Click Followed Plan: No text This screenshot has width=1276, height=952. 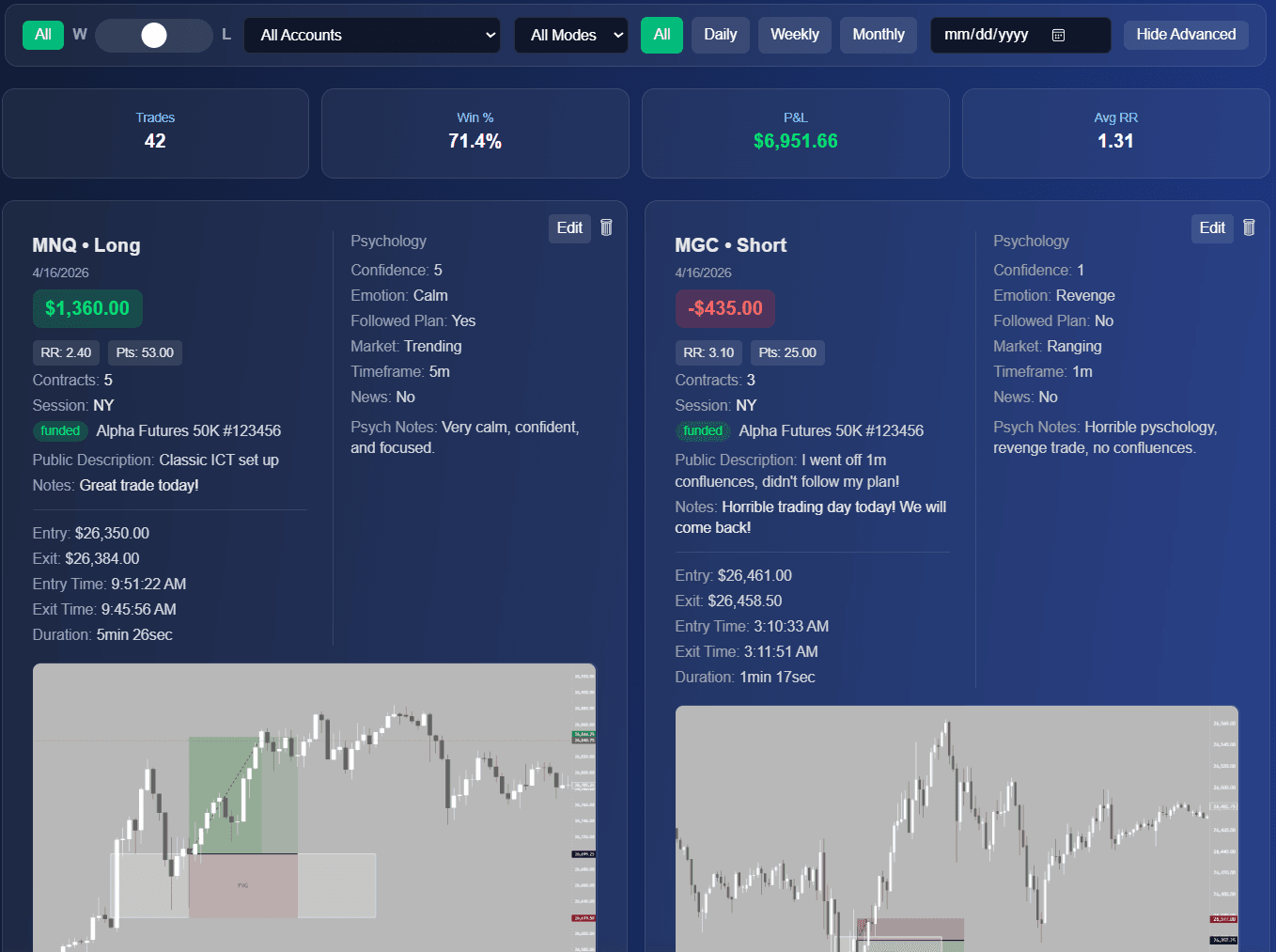(1053, 320)
